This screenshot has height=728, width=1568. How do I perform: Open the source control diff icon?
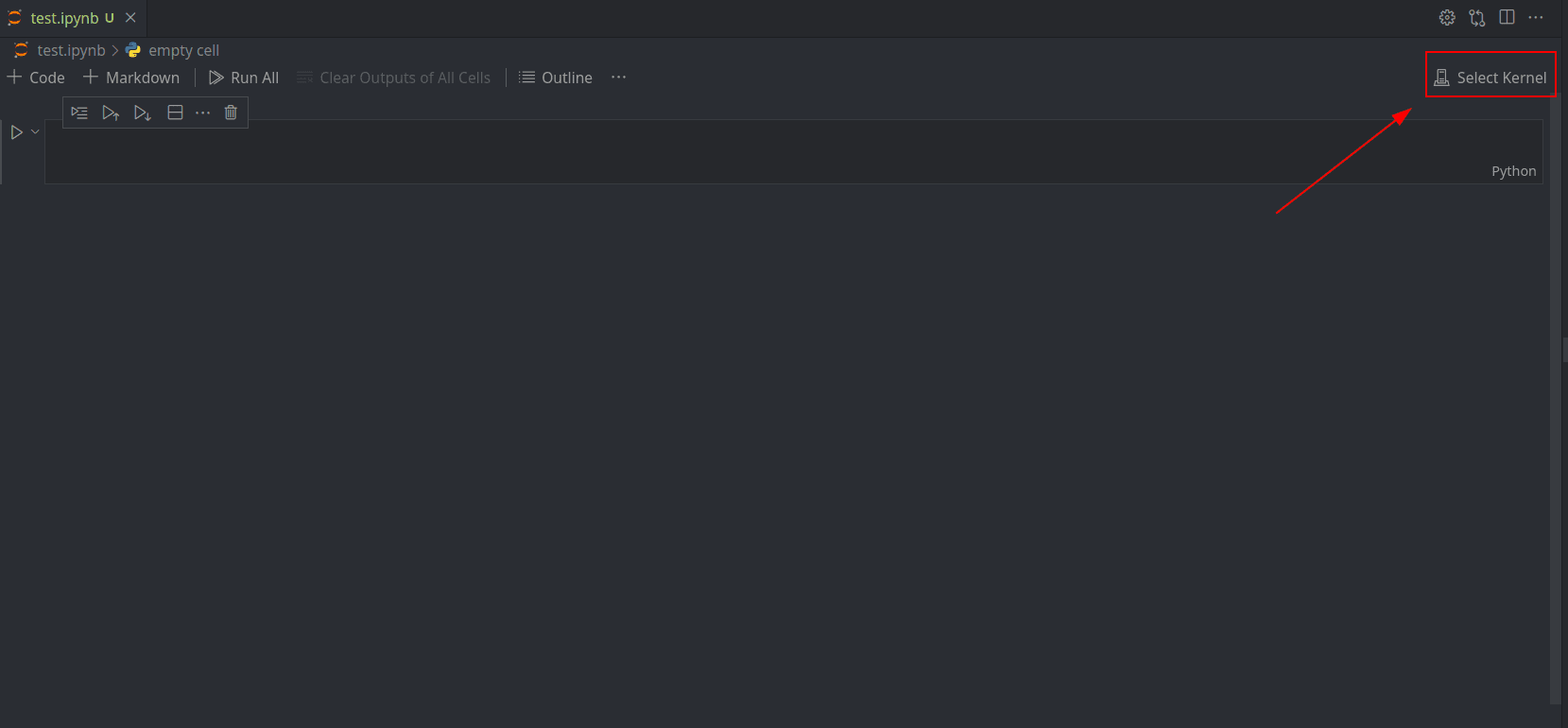coord(1476,18)
